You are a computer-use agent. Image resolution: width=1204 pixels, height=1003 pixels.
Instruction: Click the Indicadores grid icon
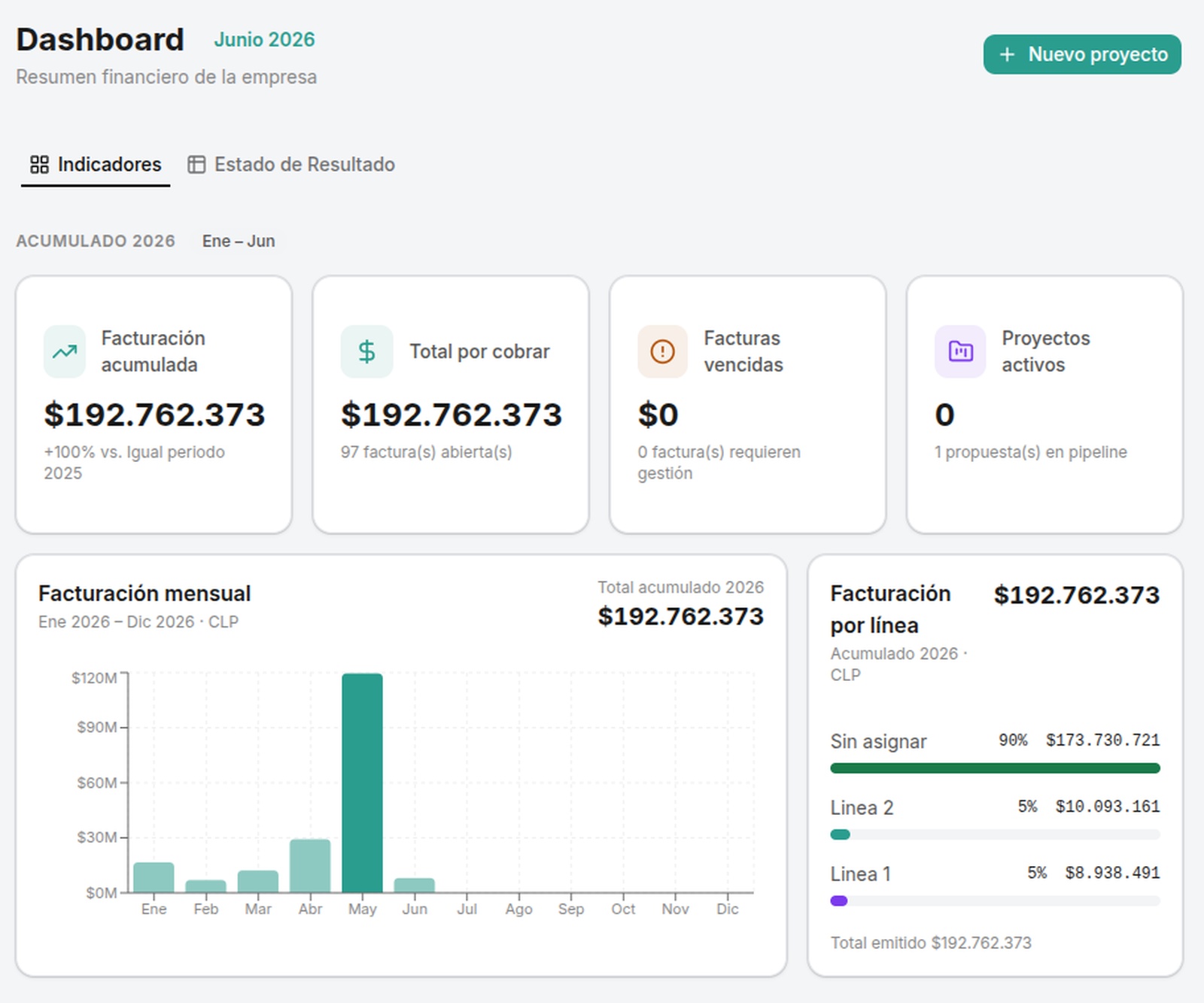point(39,164)
